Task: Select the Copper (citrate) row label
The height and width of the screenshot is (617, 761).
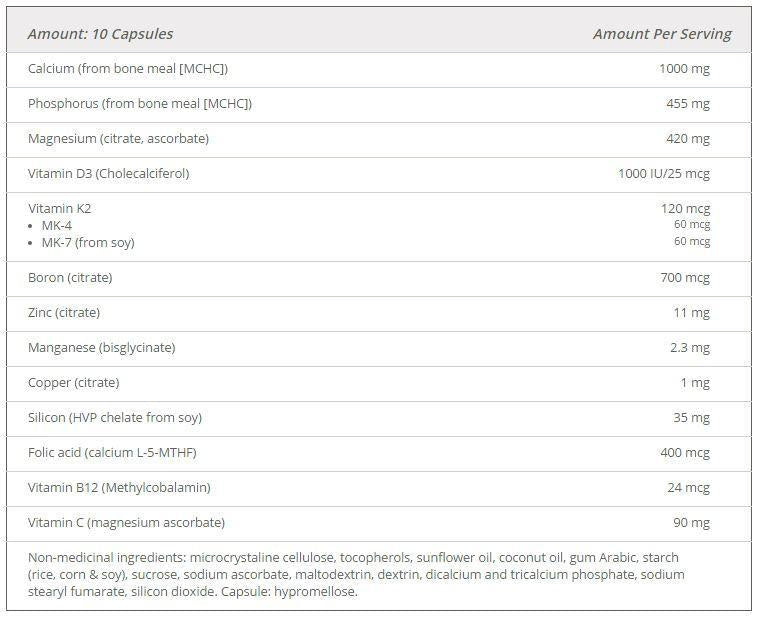Action: coord(73,383)
